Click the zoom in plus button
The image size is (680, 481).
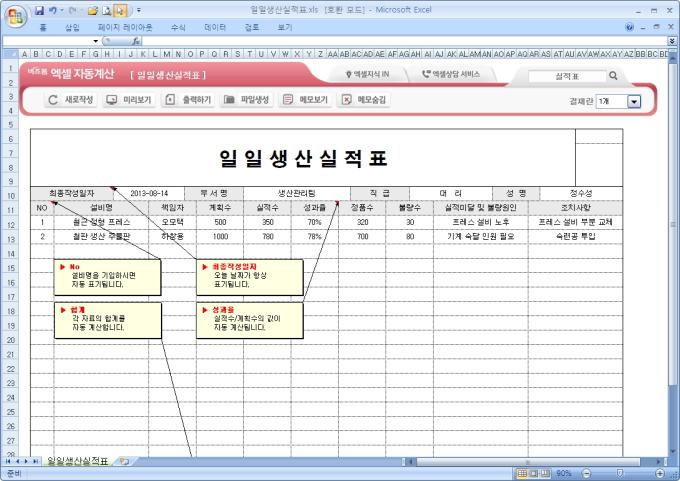(x=660, y=473)
